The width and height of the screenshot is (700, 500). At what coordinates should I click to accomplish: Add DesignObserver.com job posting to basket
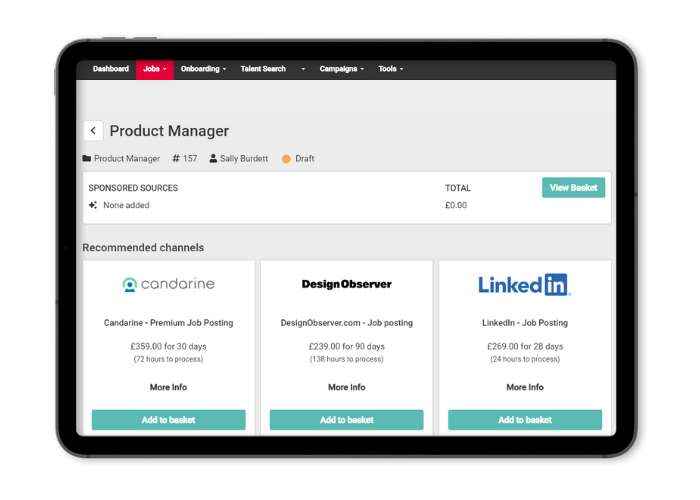click(346, 420)
